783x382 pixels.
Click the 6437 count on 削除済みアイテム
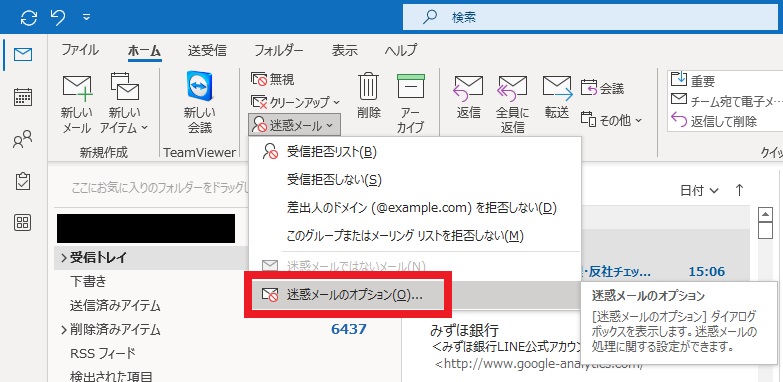point(349,329)
